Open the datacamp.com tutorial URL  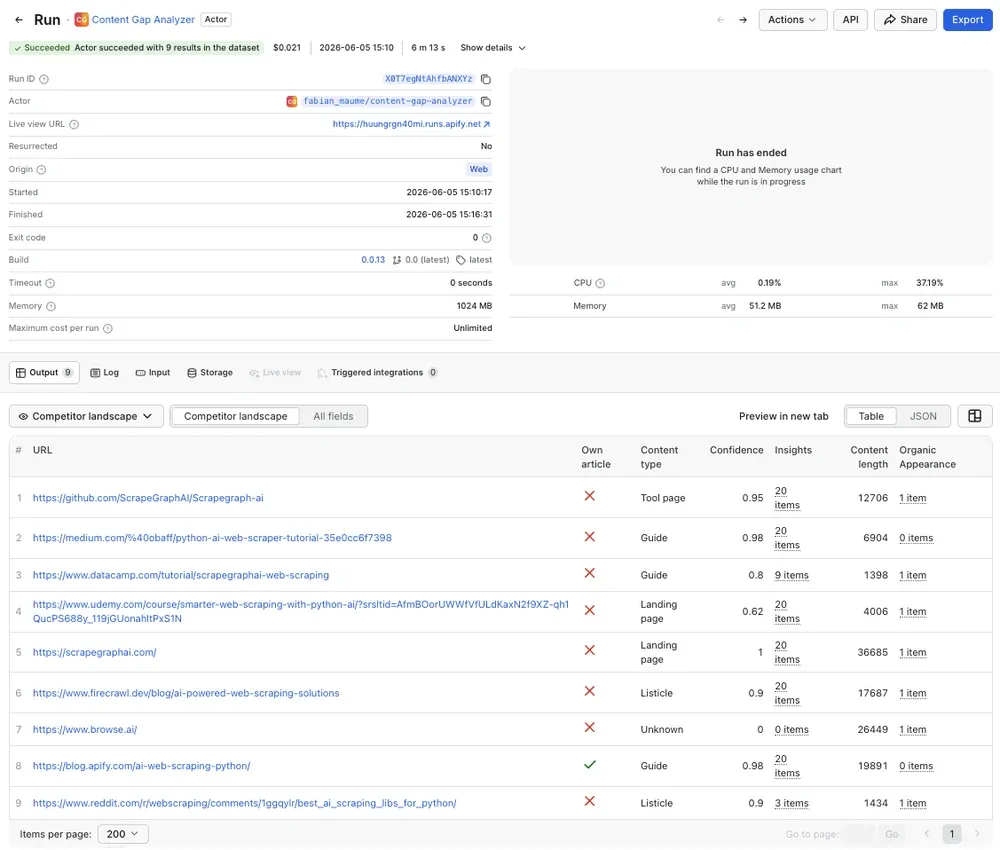point(181,575)
